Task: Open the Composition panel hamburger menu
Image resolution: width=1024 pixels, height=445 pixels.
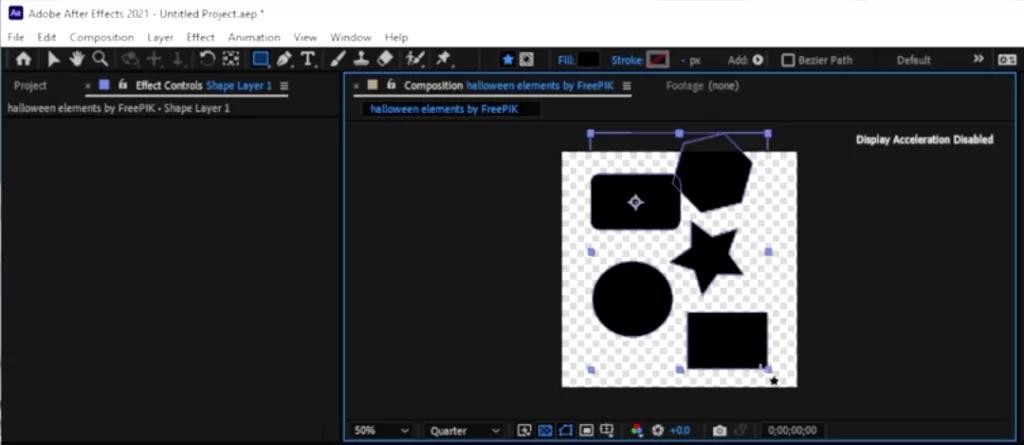Action: (x=626, y=86)
